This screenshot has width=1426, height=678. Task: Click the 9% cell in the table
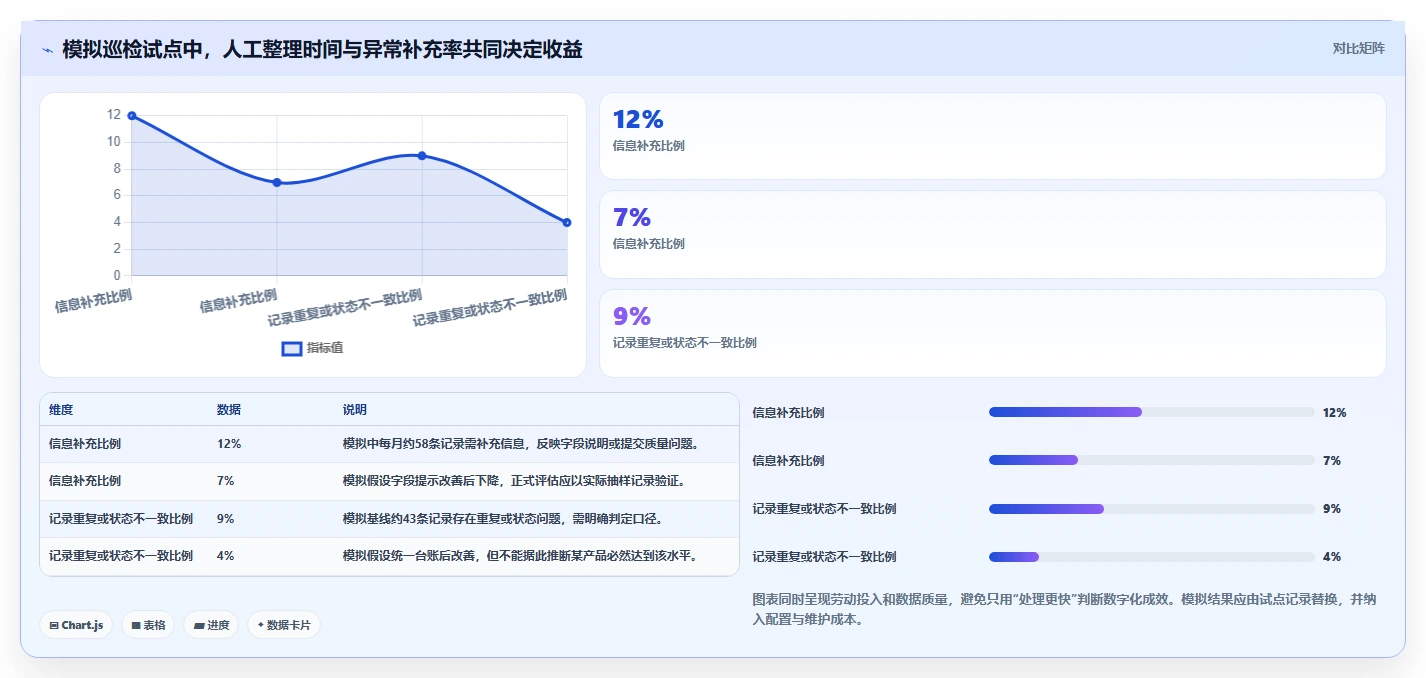(x=226, y=519)
